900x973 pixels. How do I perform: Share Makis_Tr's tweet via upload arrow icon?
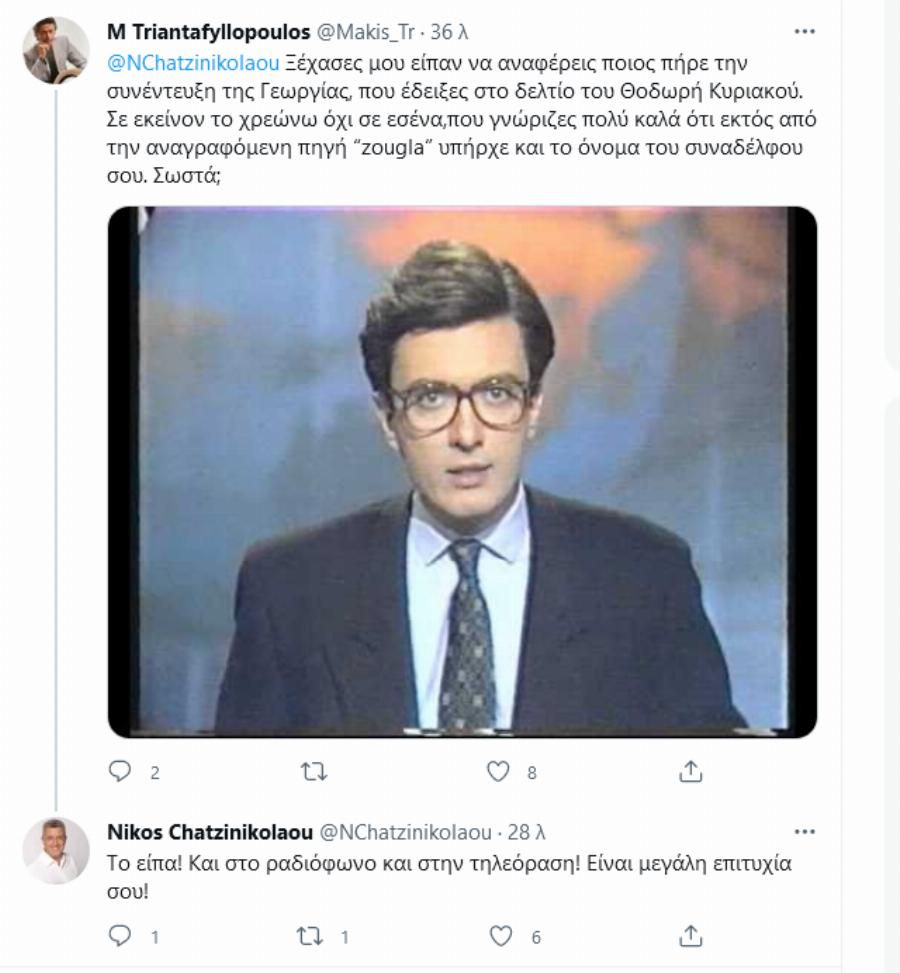[690, 772]
